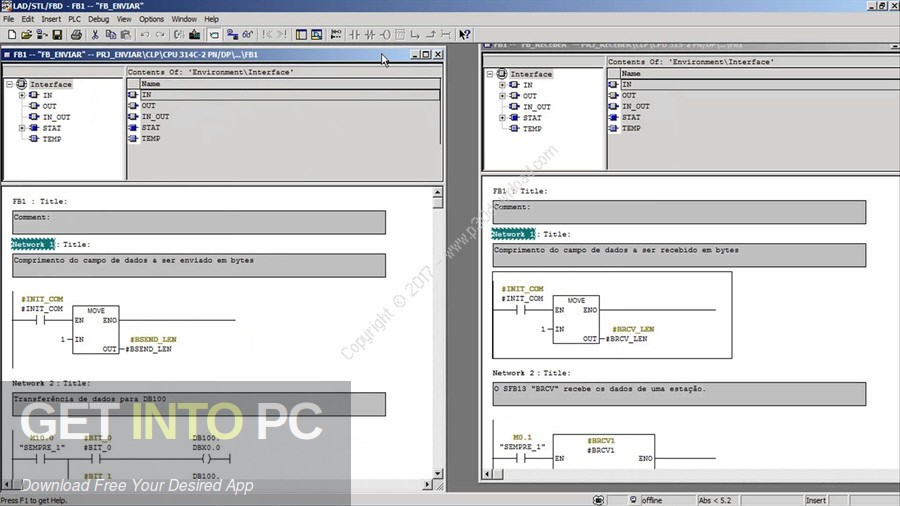Insert an output coil element
This screenshot has height=506, width=900.
385,35
